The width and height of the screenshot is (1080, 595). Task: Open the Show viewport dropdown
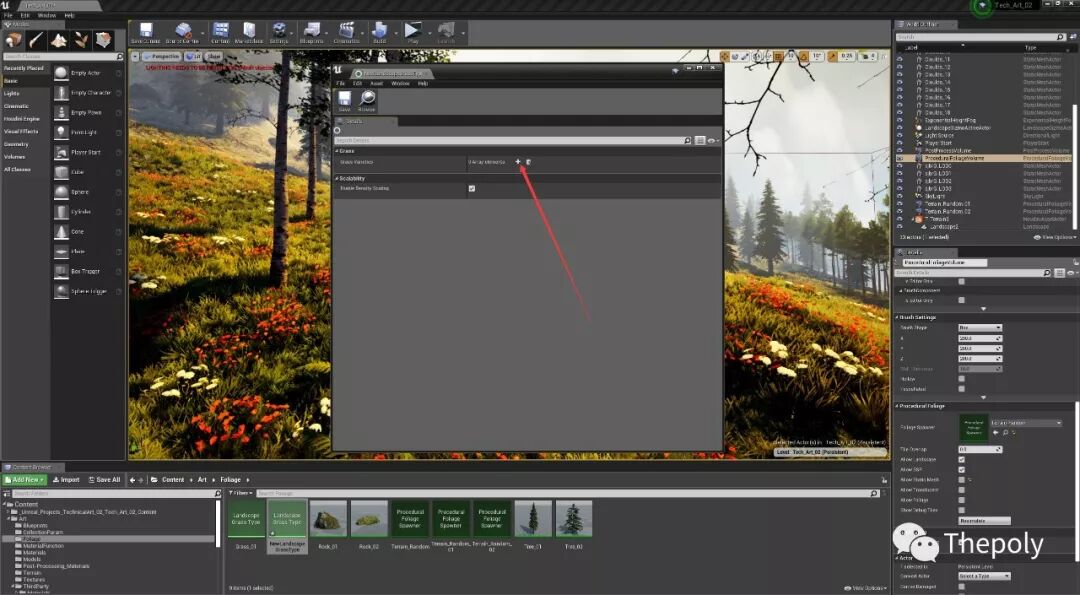214,56
